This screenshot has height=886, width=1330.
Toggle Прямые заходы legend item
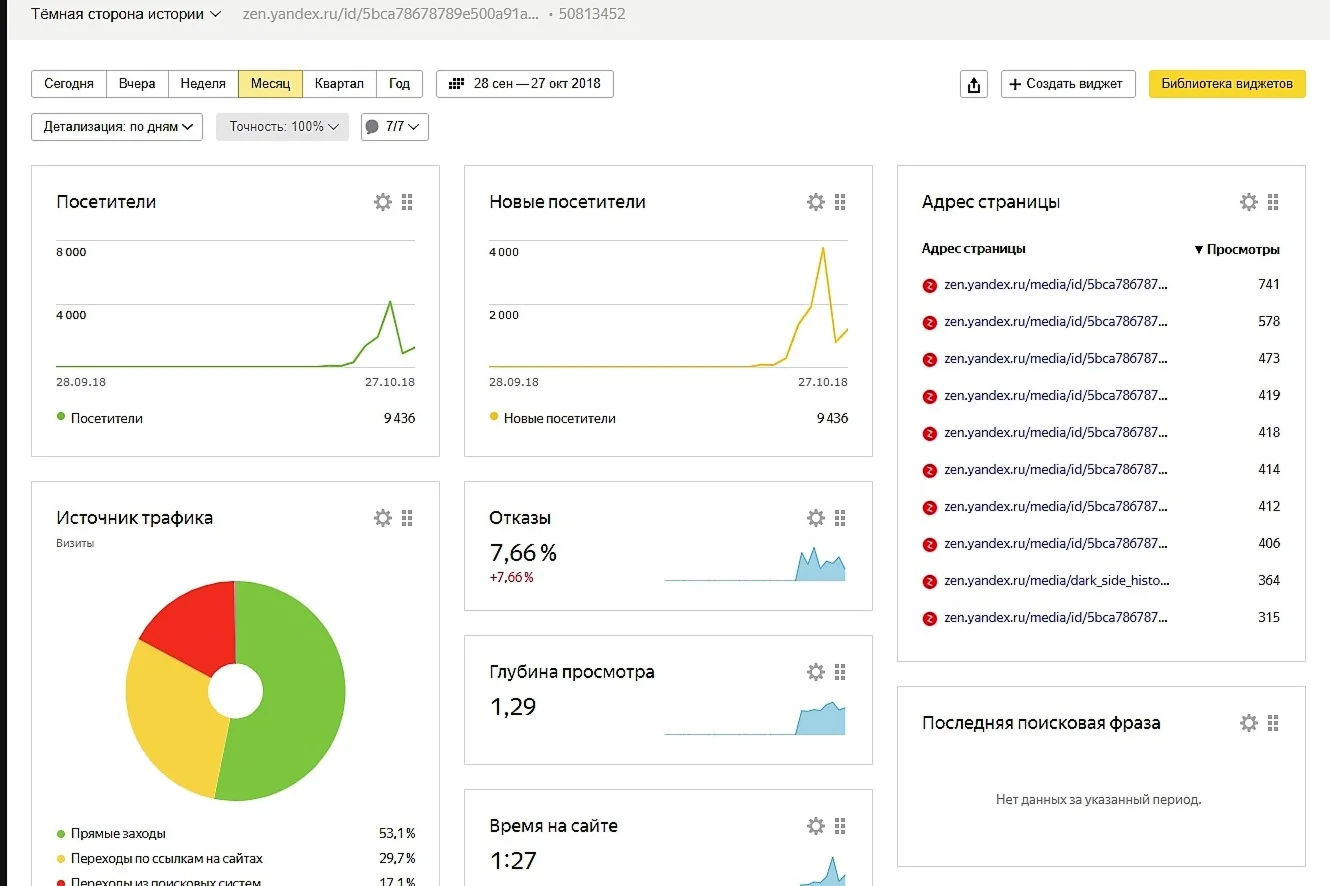tap(117, 833)
